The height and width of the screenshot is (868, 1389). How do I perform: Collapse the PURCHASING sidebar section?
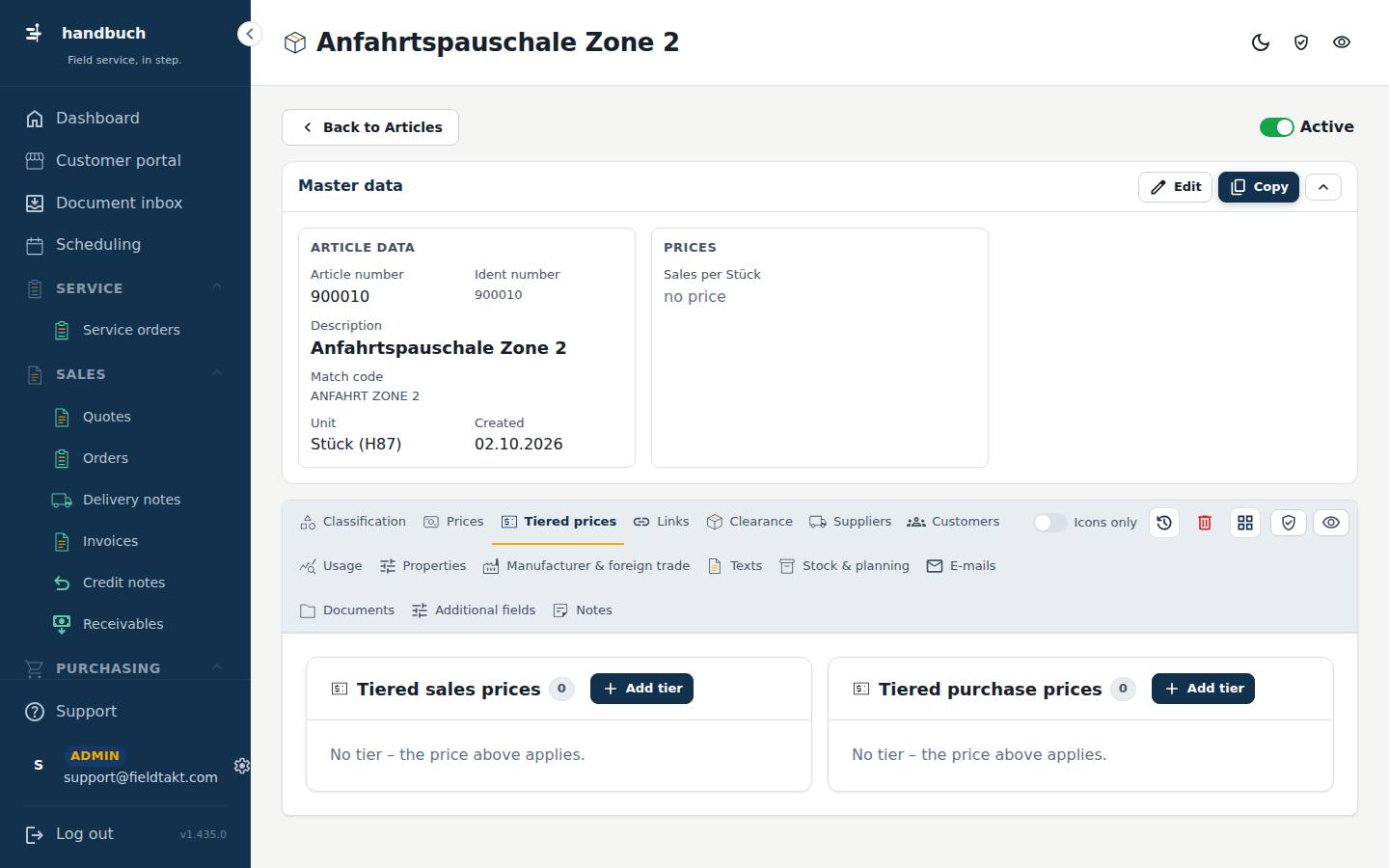(x=217, y=667)
